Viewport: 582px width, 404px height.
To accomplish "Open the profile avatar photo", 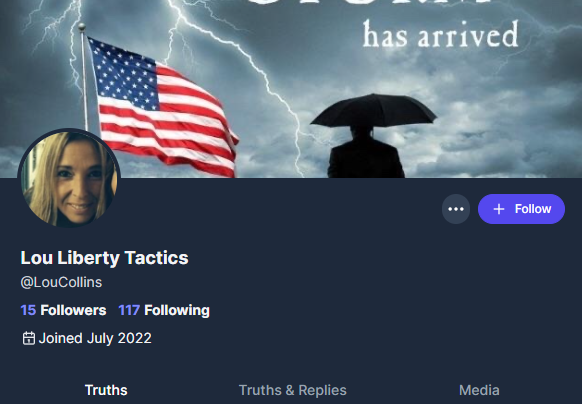I will (69, 179).
